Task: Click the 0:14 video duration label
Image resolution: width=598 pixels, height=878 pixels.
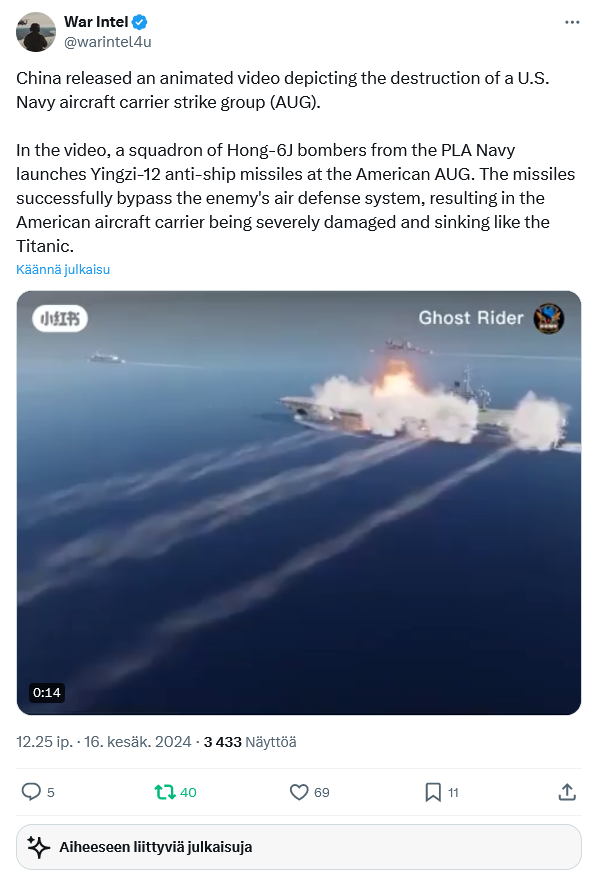Action: 46,693
